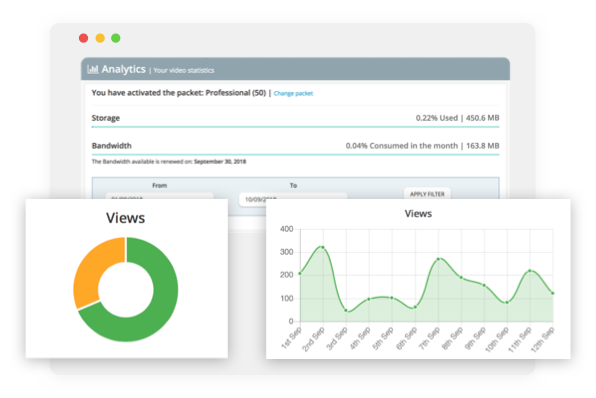The width and height of the screenshot is (596, 398).
Task: Click the '163.8 MB' bandwidth consumption text
Action: pos(482,146)
